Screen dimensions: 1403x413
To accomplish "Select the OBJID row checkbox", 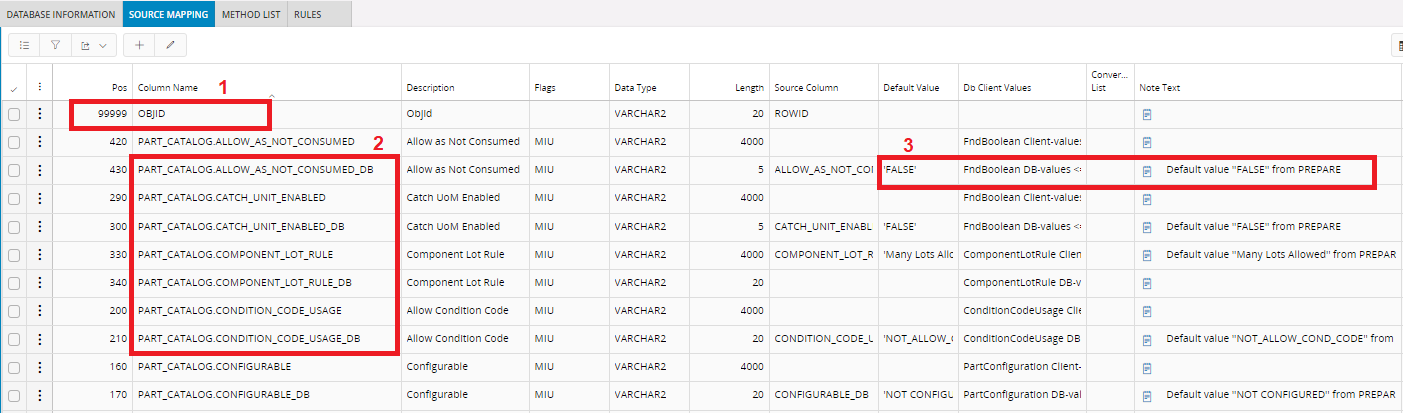I will point(14,115).
